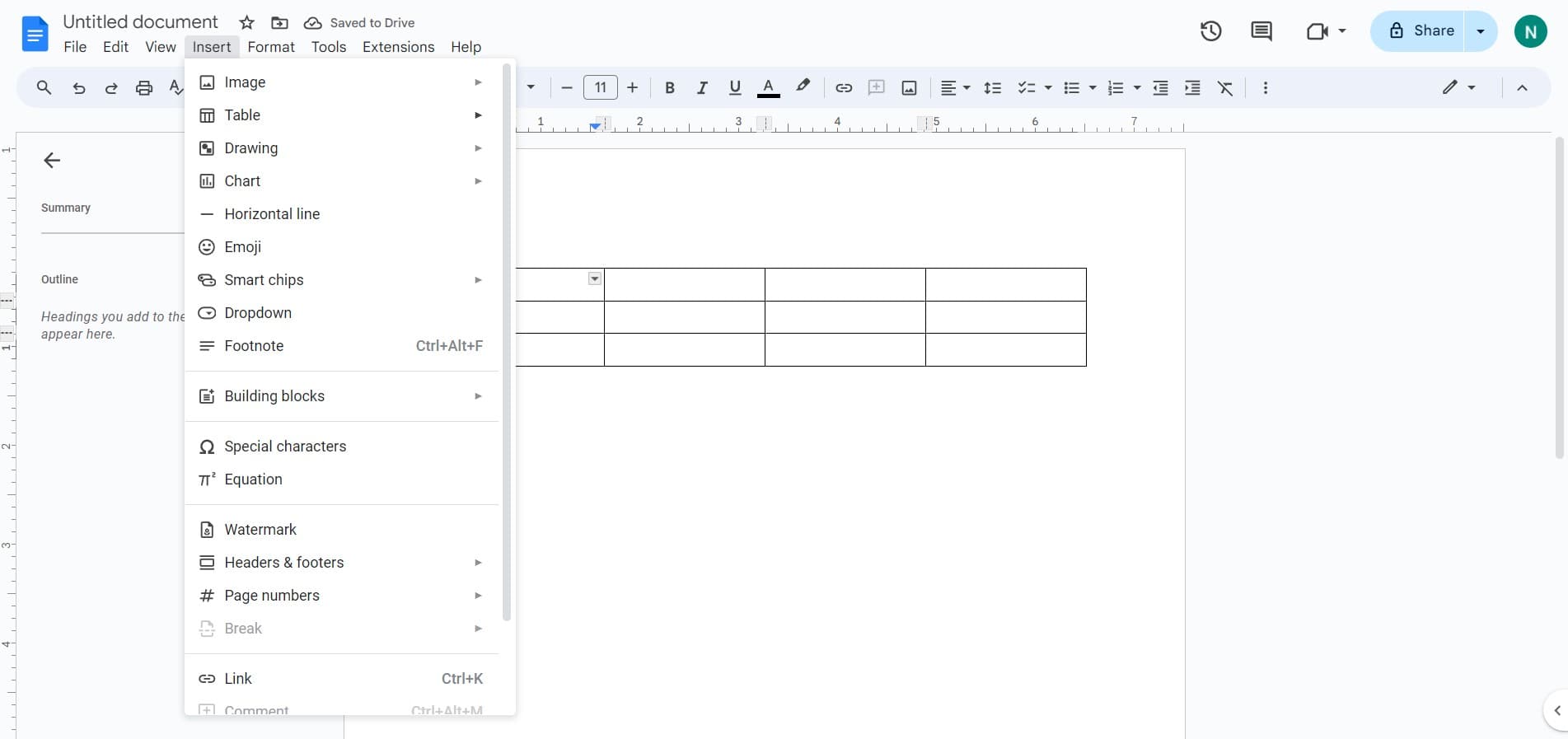Click the print icon in toolbar
The width and height of the screenshot is (1568, 739).
[x=144, y=88]
